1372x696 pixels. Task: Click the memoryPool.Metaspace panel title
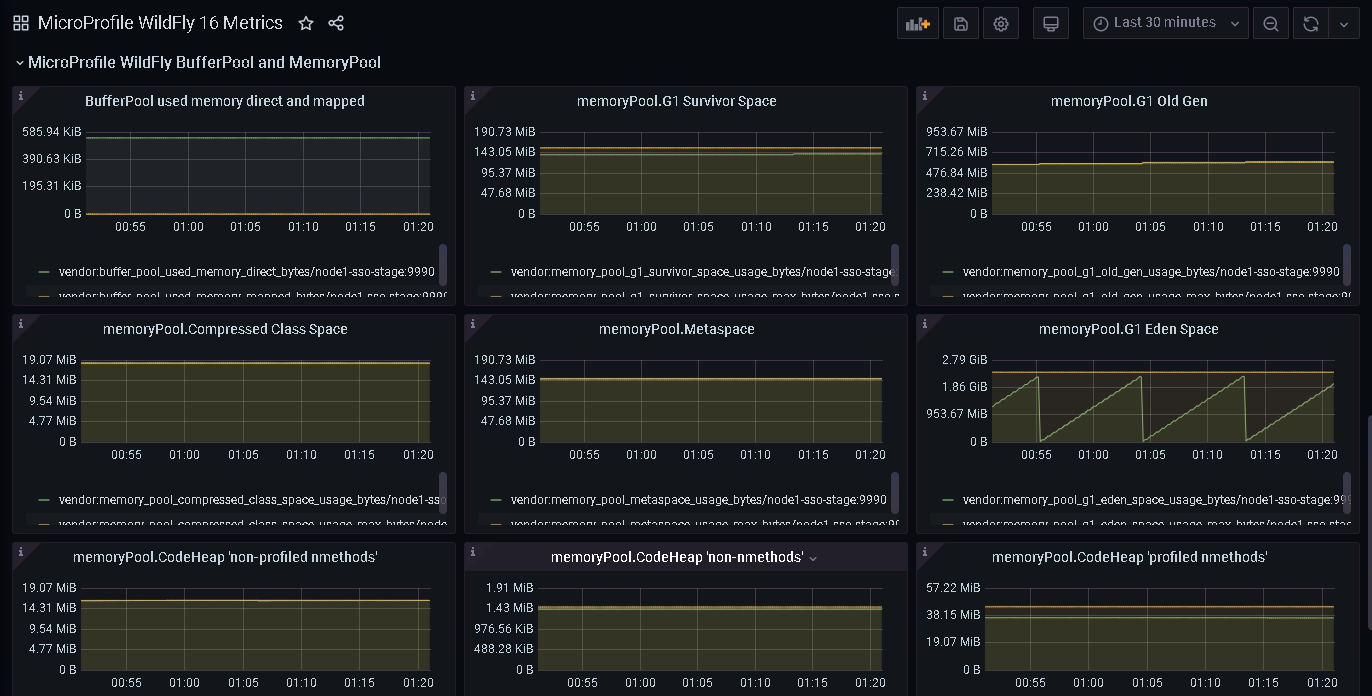pyautogui.click(x=676, y=329)
